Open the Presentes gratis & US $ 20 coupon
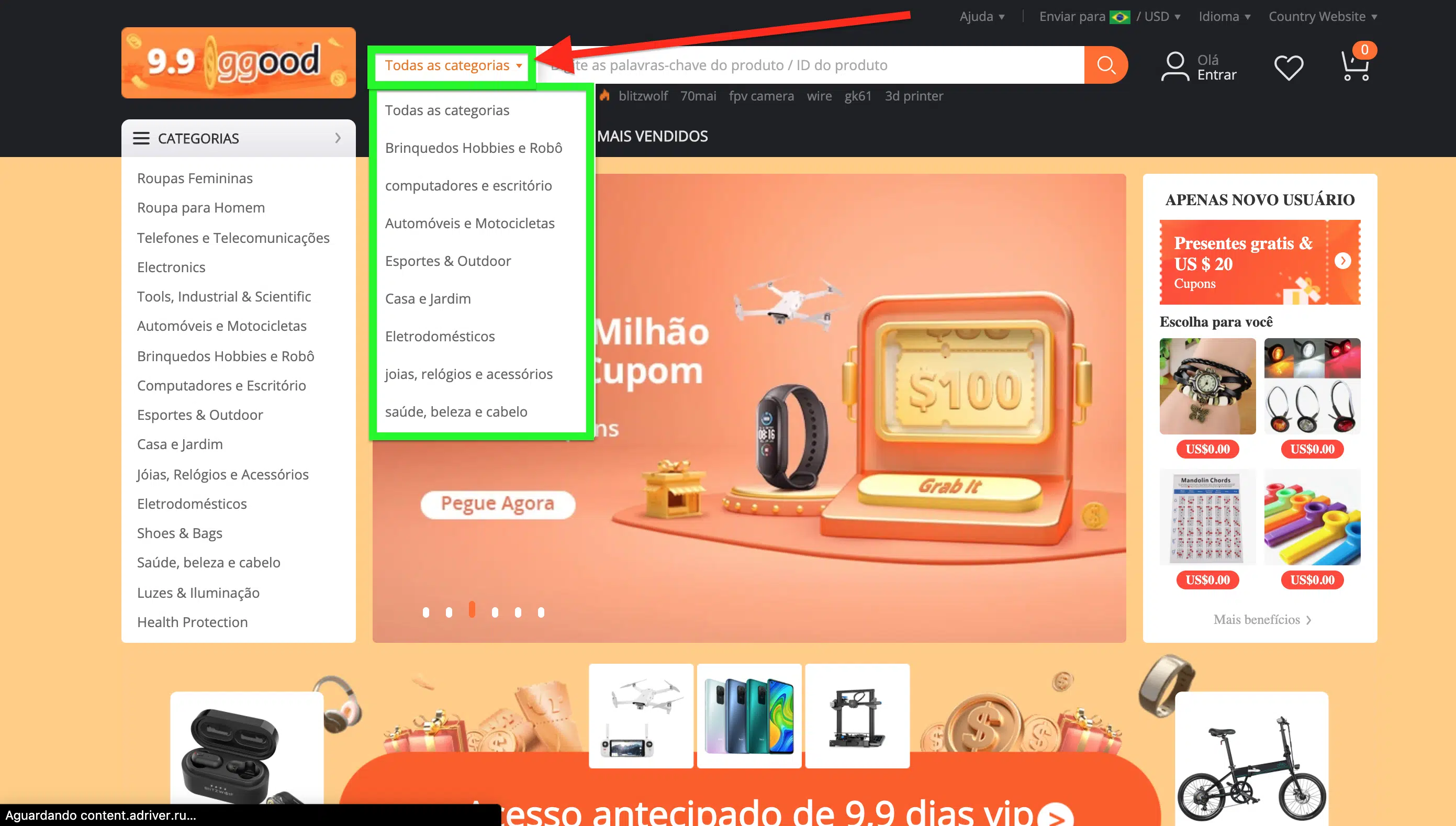Screen dimensions: 1456x826 [1259, 262]
